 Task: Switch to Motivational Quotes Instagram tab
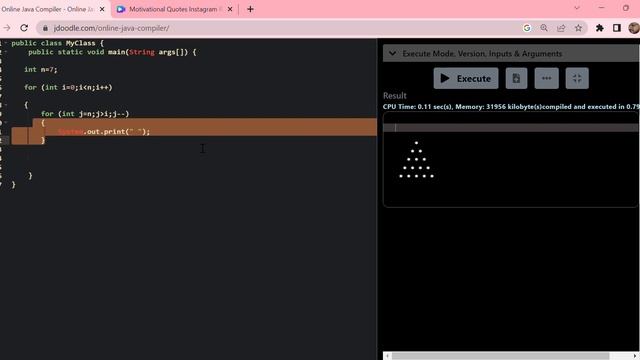click(176, 9)
